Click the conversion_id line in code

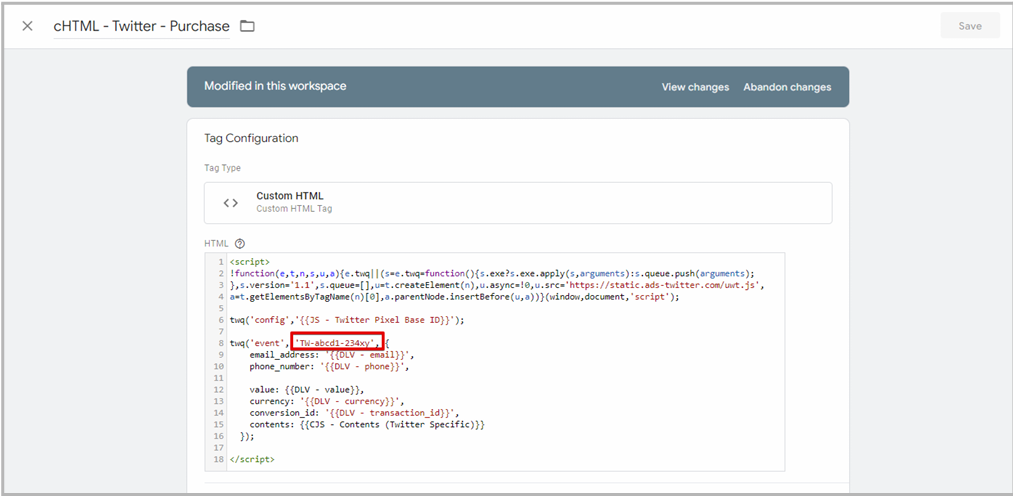click(355, 413)
